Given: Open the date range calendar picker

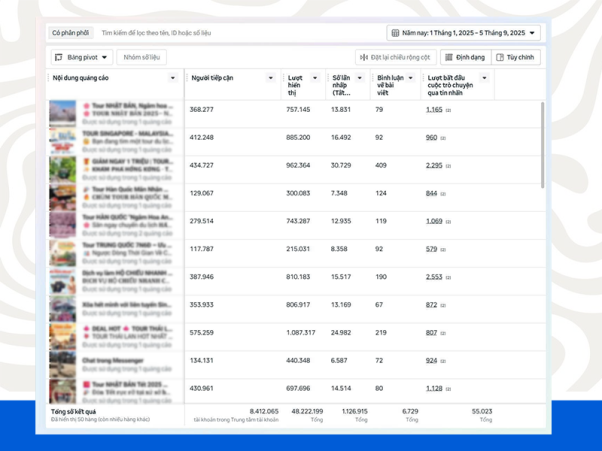Looking at the screenshot, I should [463, 33].
